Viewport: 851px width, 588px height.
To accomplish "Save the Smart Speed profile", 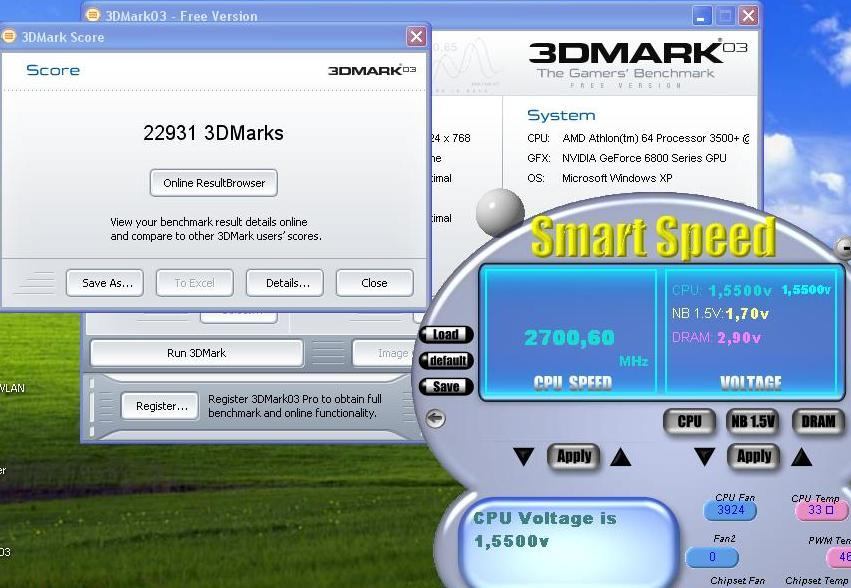I will coord(446,387).
